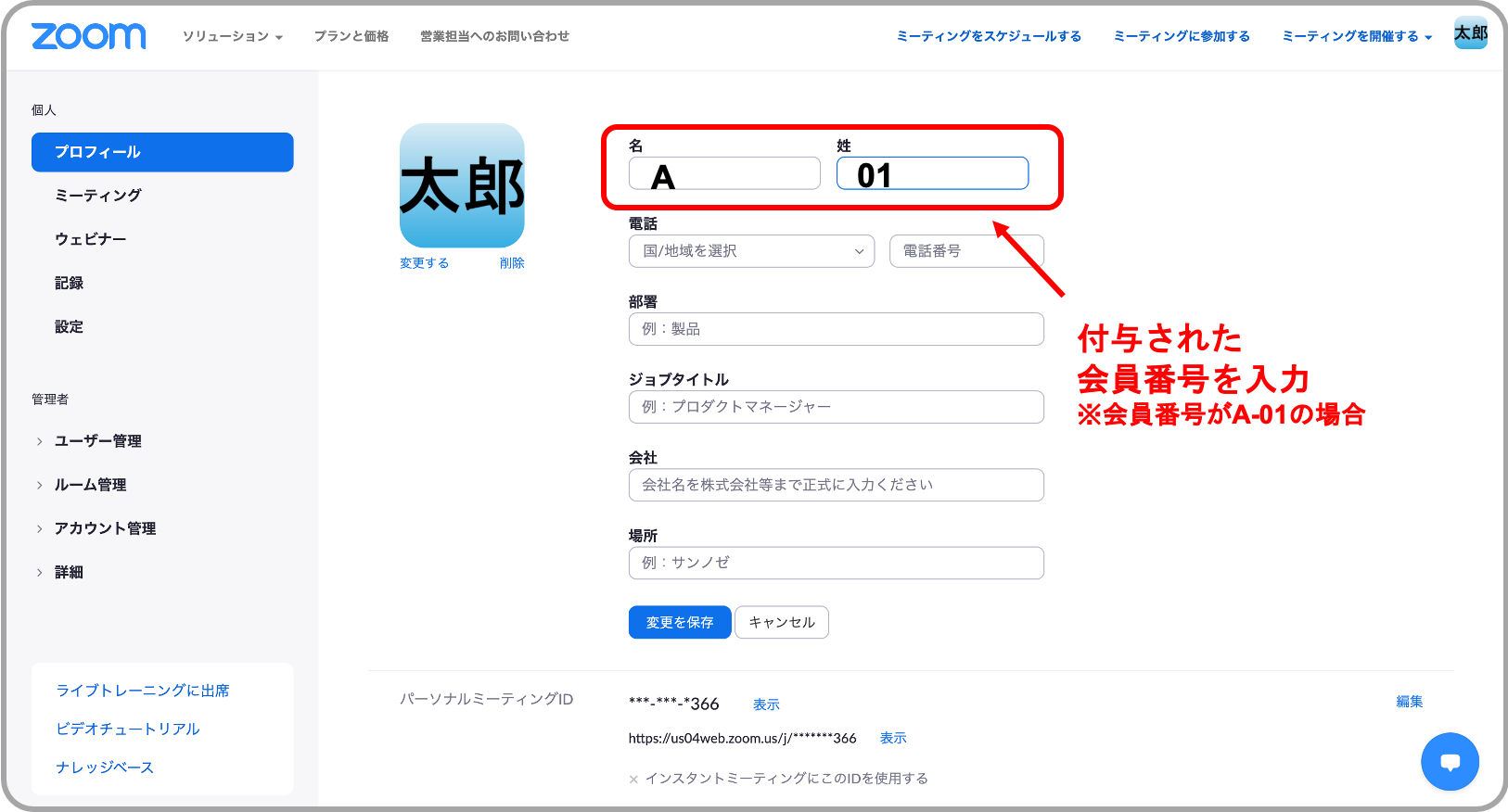The image size is (1508, 812).
Task: Click 変更する link under profile picture
Action: pyautogui.click(x=424, y=263)
